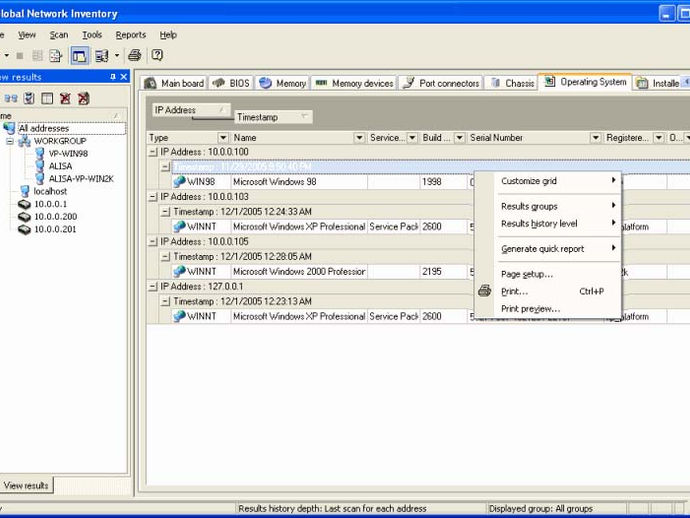The width and height of the screenshot is (690, 518).
Task: Click the IP Address group-by box
Action: (x=191, y=110)
